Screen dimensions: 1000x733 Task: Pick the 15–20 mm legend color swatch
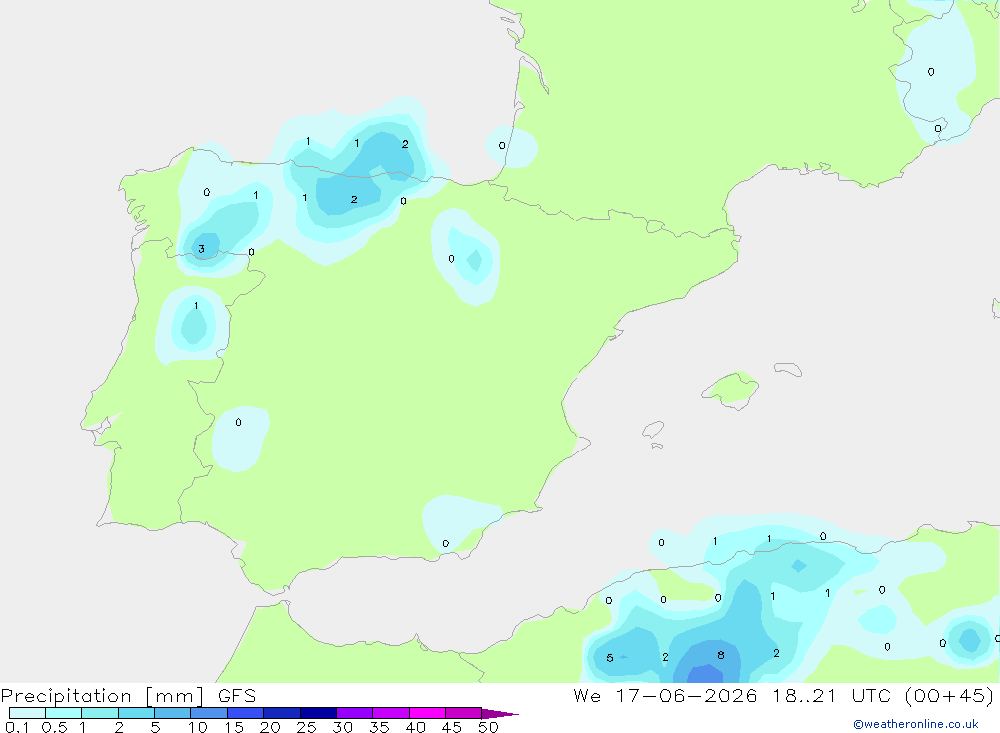[x=246, y=713]
